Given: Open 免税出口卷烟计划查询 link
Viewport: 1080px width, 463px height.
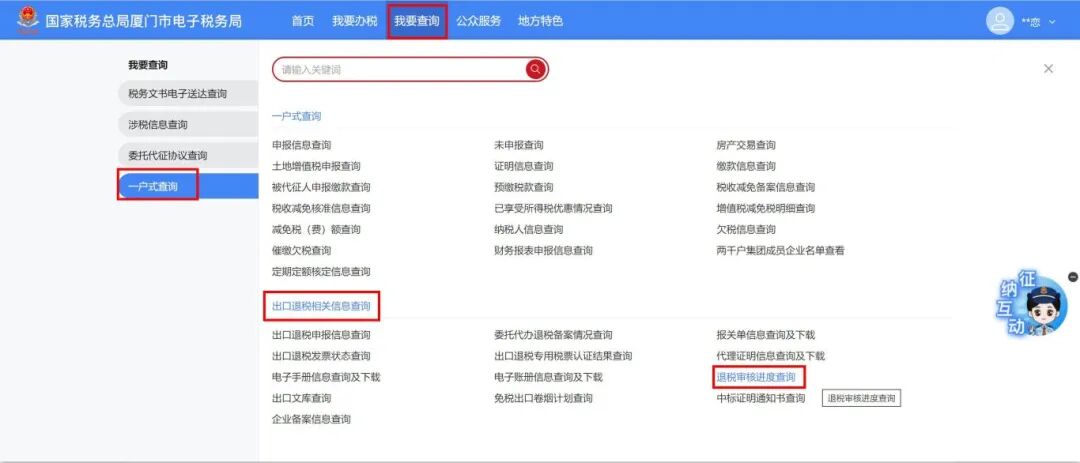Looking at the screenshot, I should 543,398.
